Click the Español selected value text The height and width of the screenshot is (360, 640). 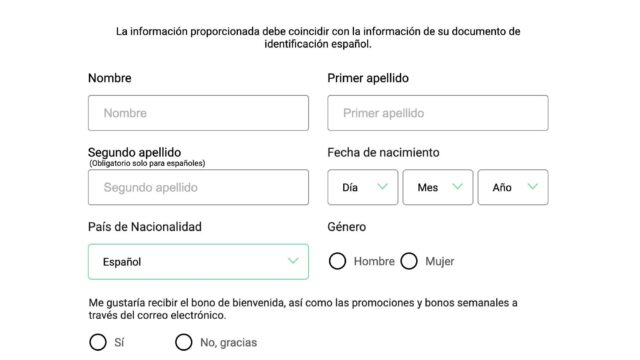[x=122, y=262]
